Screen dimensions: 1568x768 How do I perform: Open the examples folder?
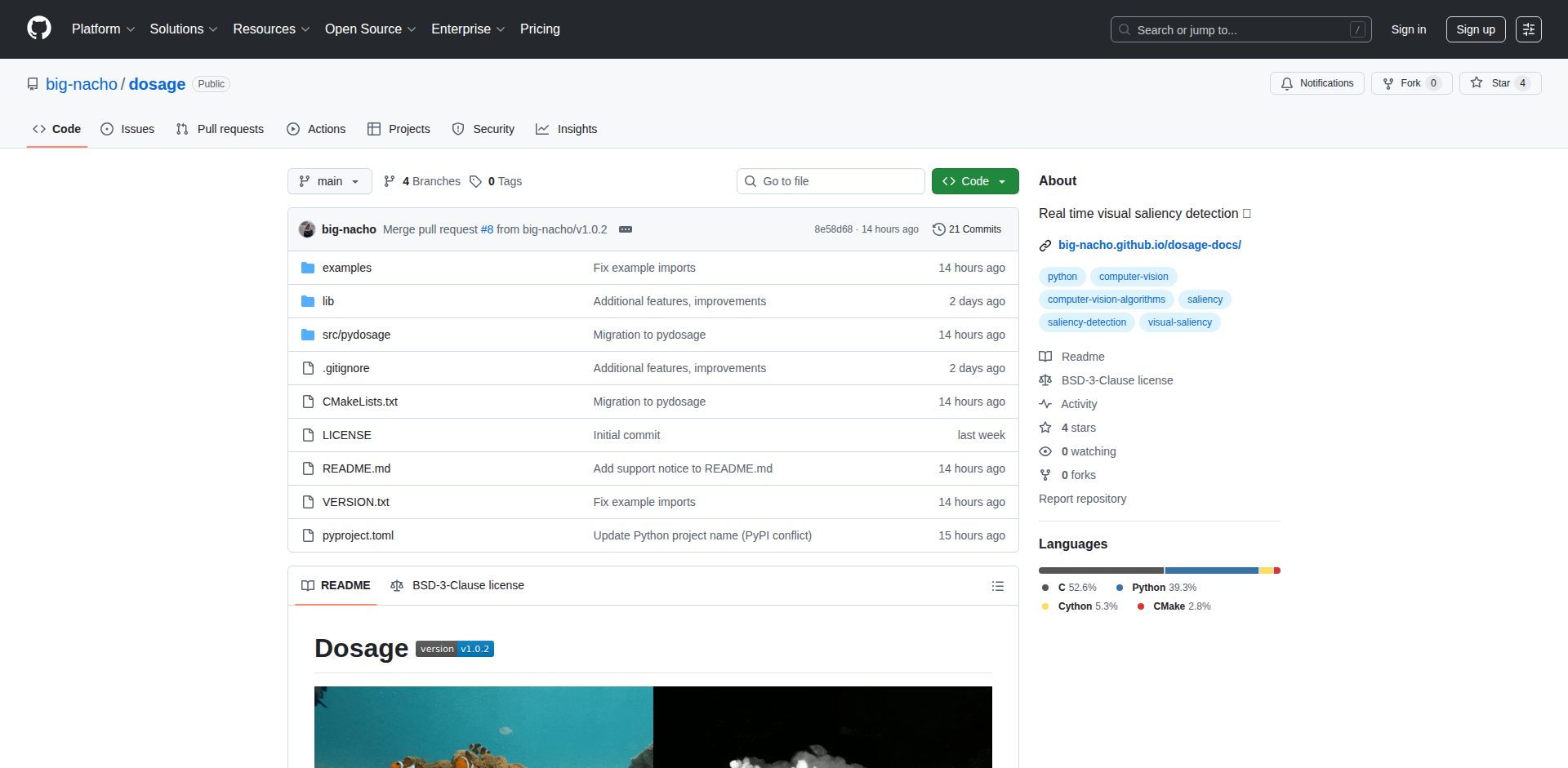pos(346,268)
